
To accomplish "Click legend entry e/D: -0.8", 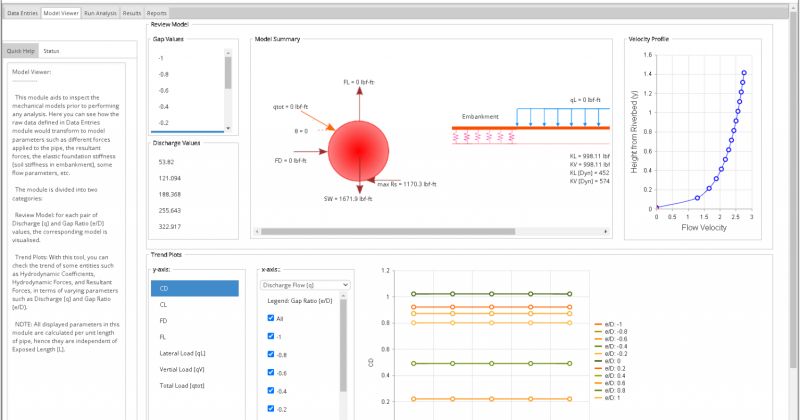I will click(x=611, y=332).
